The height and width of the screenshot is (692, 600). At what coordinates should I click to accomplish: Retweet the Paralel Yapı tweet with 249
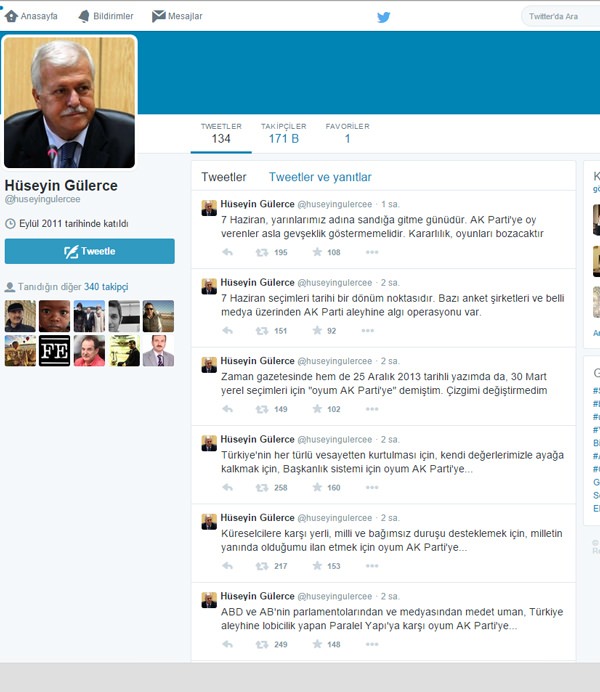click(262, 644)
